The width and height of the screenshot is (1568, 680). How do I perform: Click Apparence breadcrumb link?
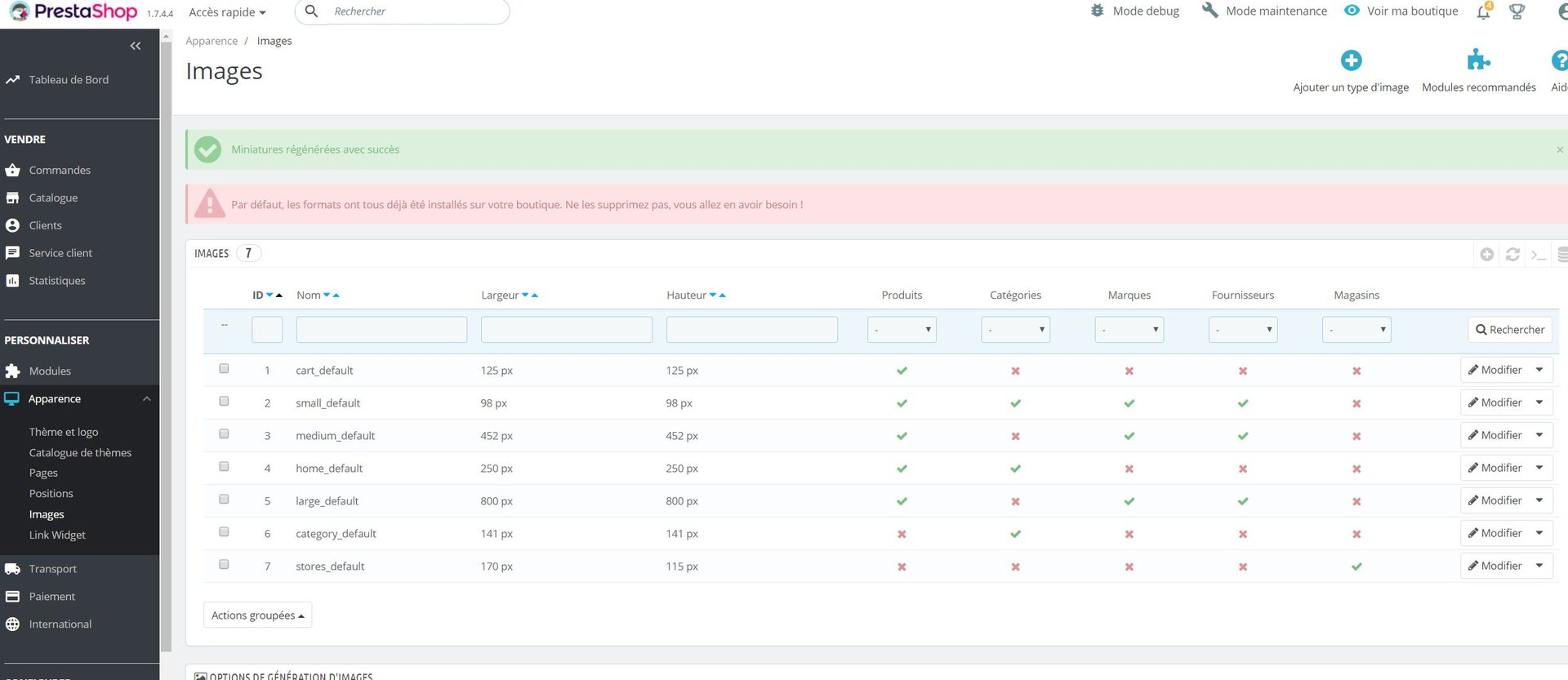click(x=212, y=41)
